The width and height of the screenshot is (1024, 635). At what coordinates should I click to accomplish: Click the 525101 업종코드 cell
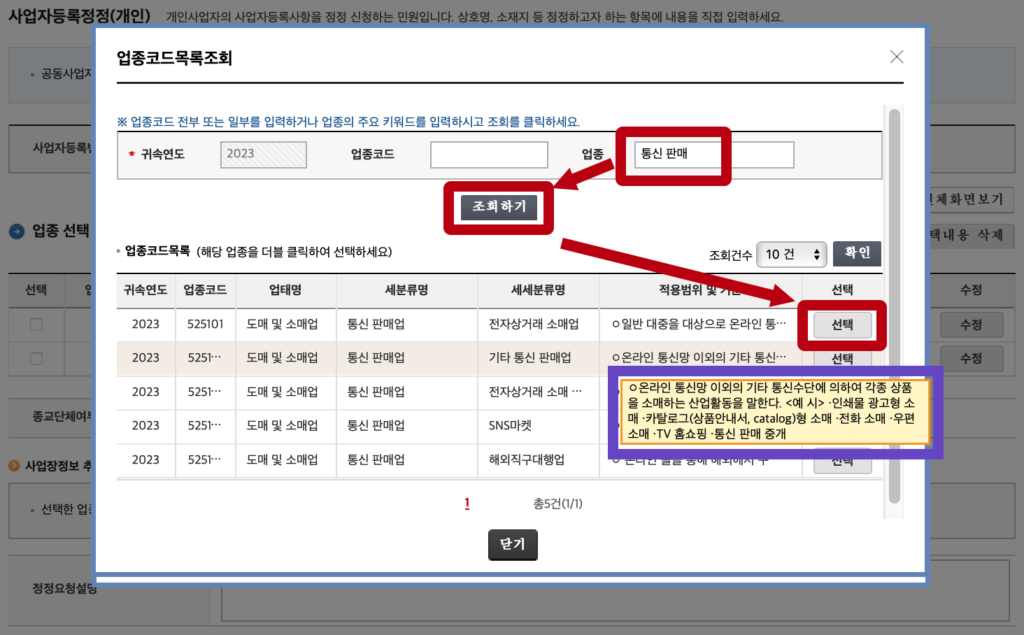[x=205, y=325]
